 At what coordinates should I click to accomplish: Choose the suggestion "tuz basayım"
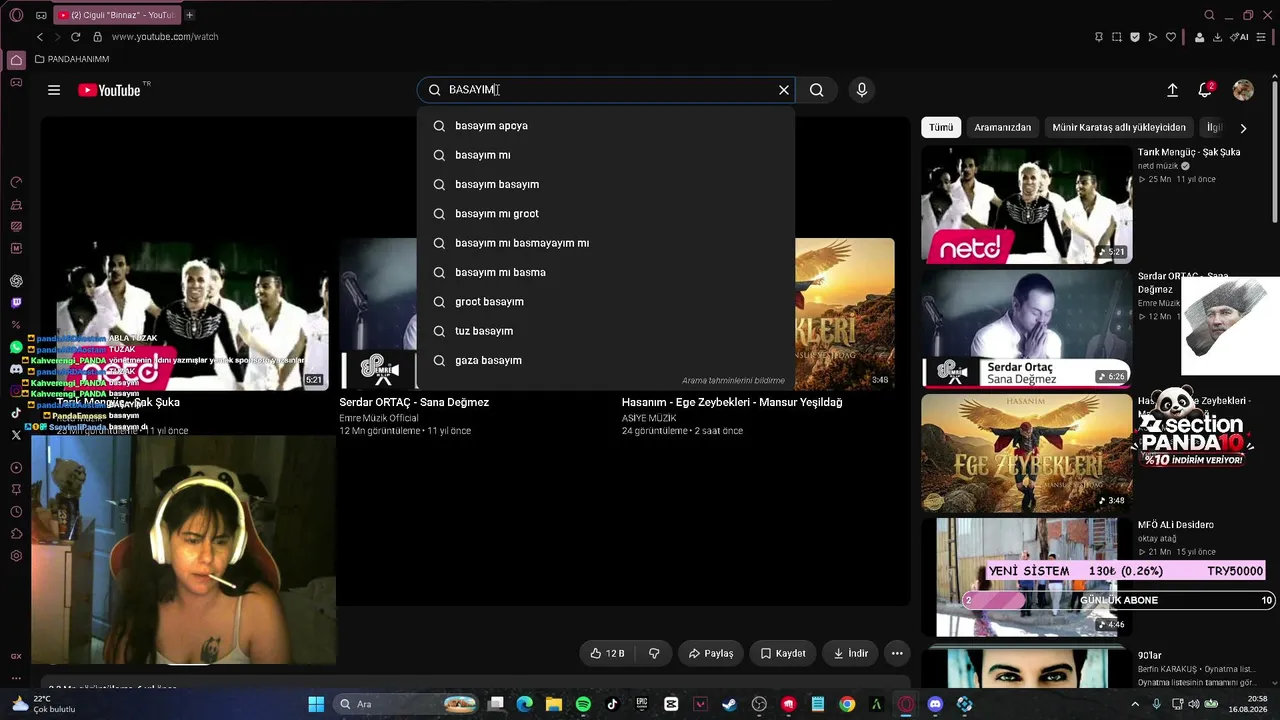(606, 331)
